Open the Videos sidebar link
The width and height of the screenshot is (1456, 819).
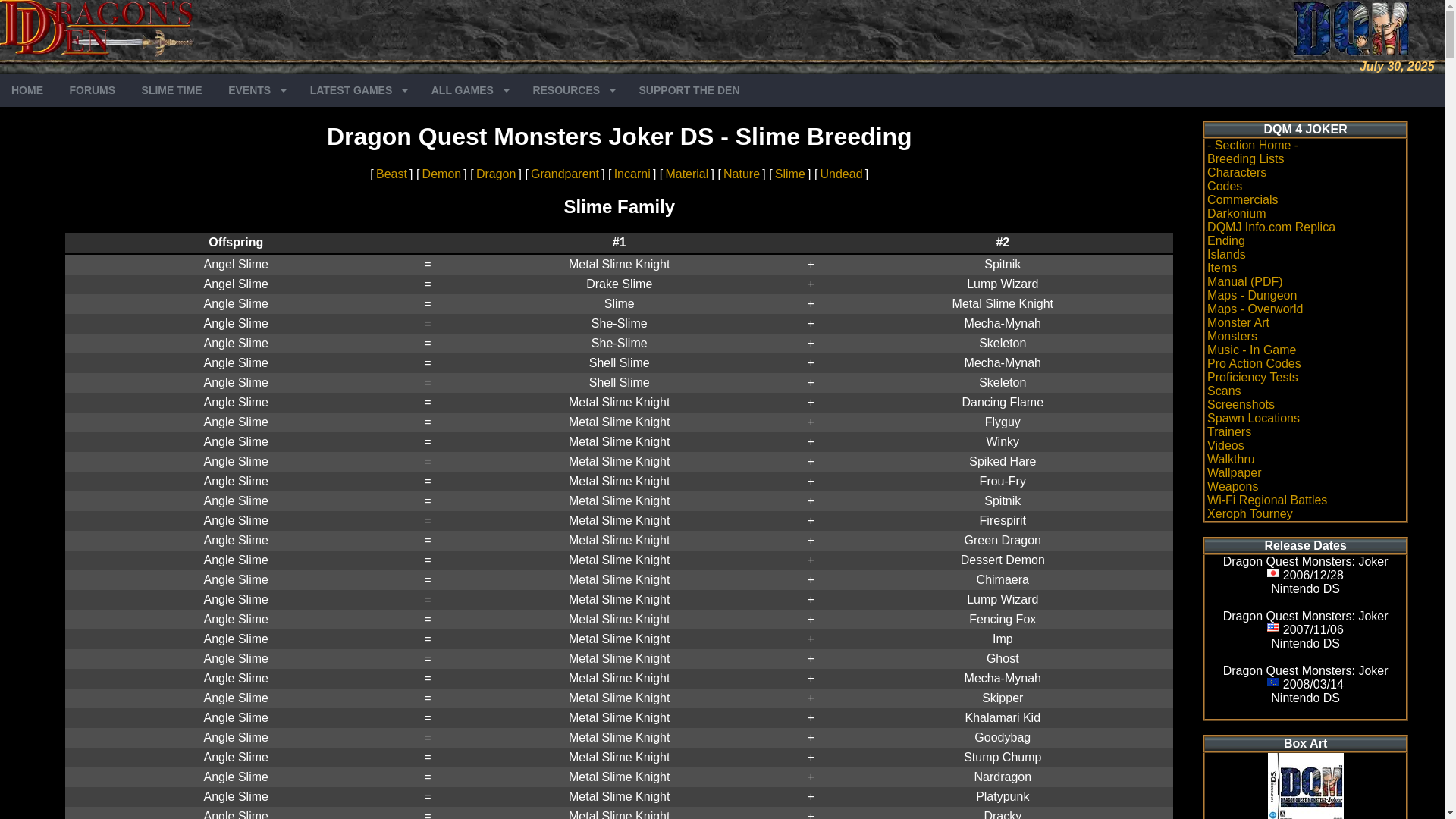[x=1225, y=446]
